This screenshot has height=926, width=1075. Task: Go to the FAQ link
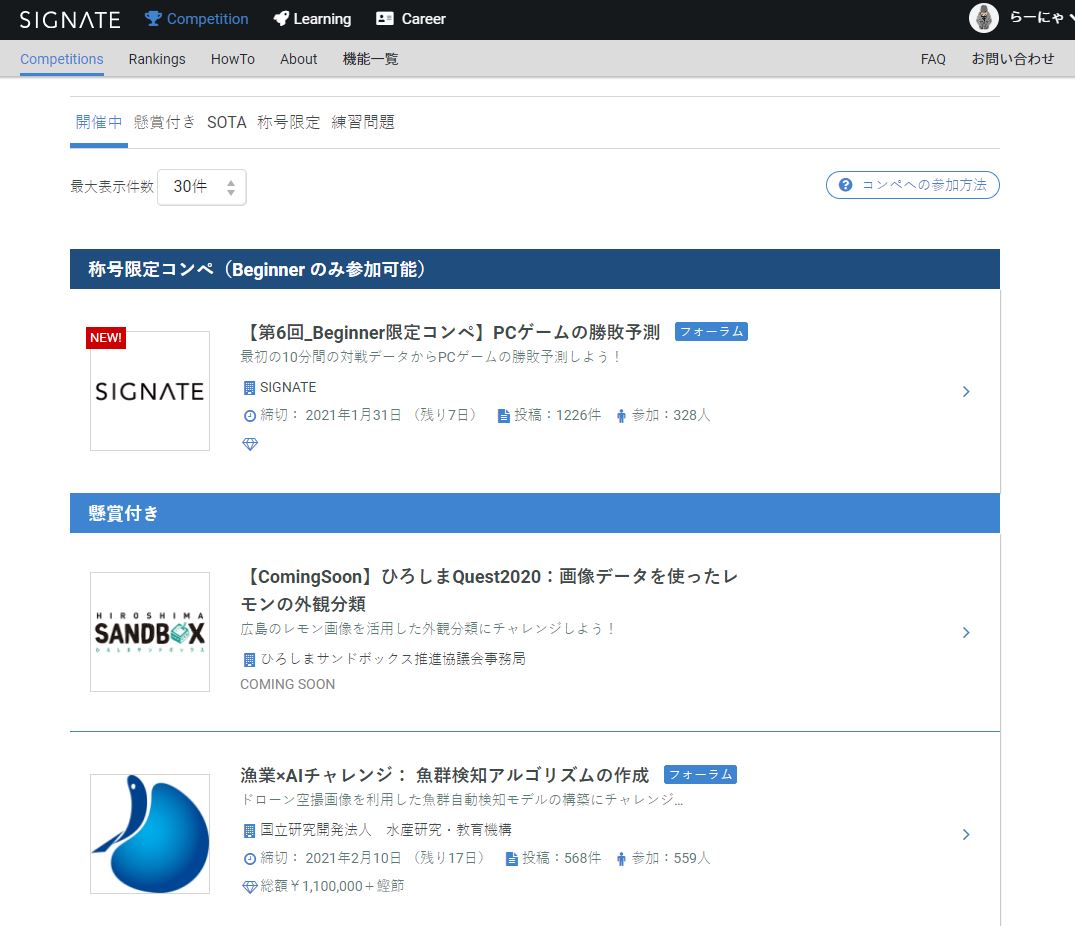click(x=933, y=59)
